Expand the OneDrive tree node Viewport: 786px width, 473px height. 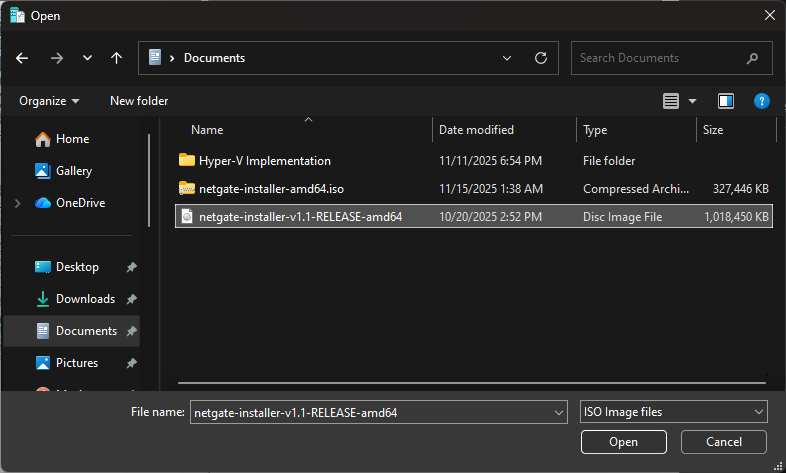coord(17,203)
